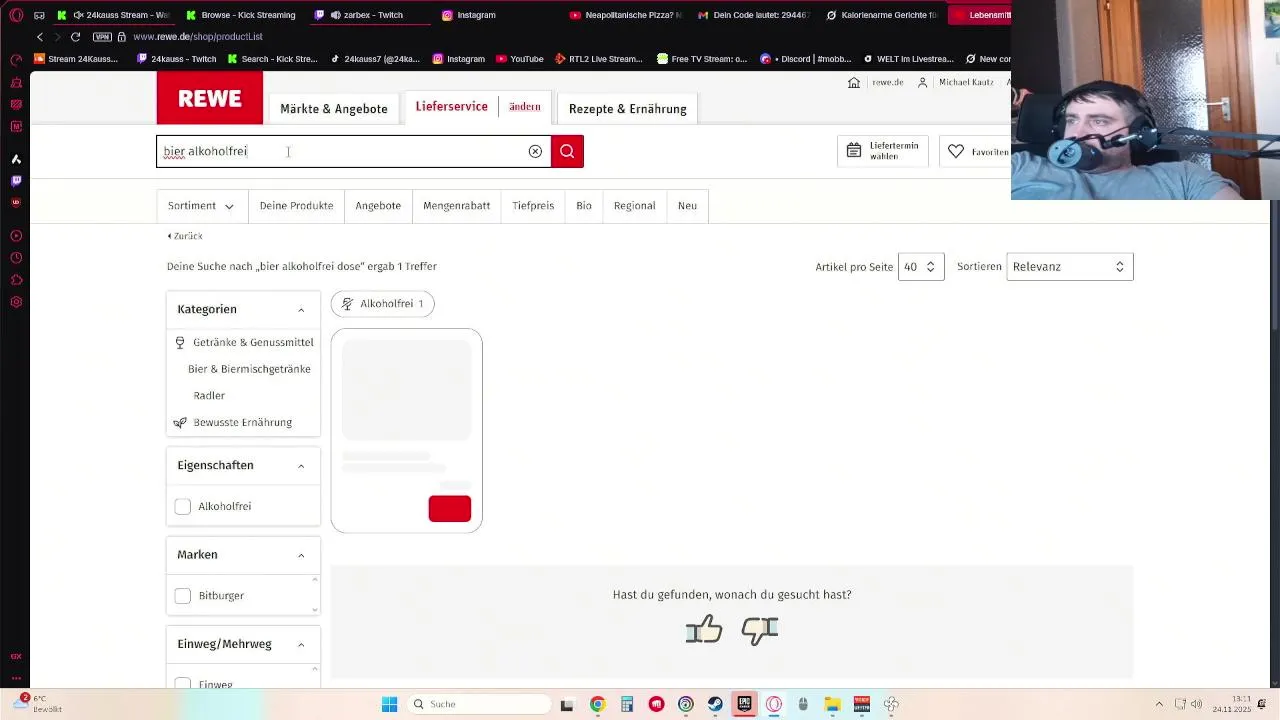Open Opera sidebar player icon
The height and width of the screenshot is (720, 1280).
pos(16,235)
